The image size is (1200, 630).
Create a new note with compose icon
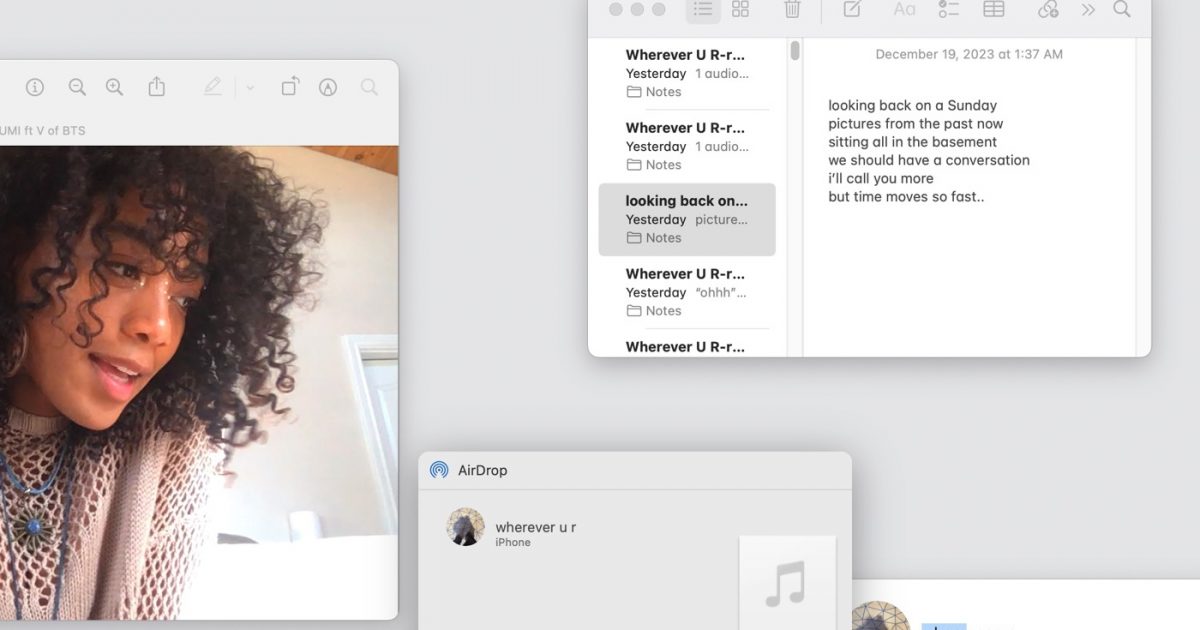pyautogui.click(x=852, y=9)
